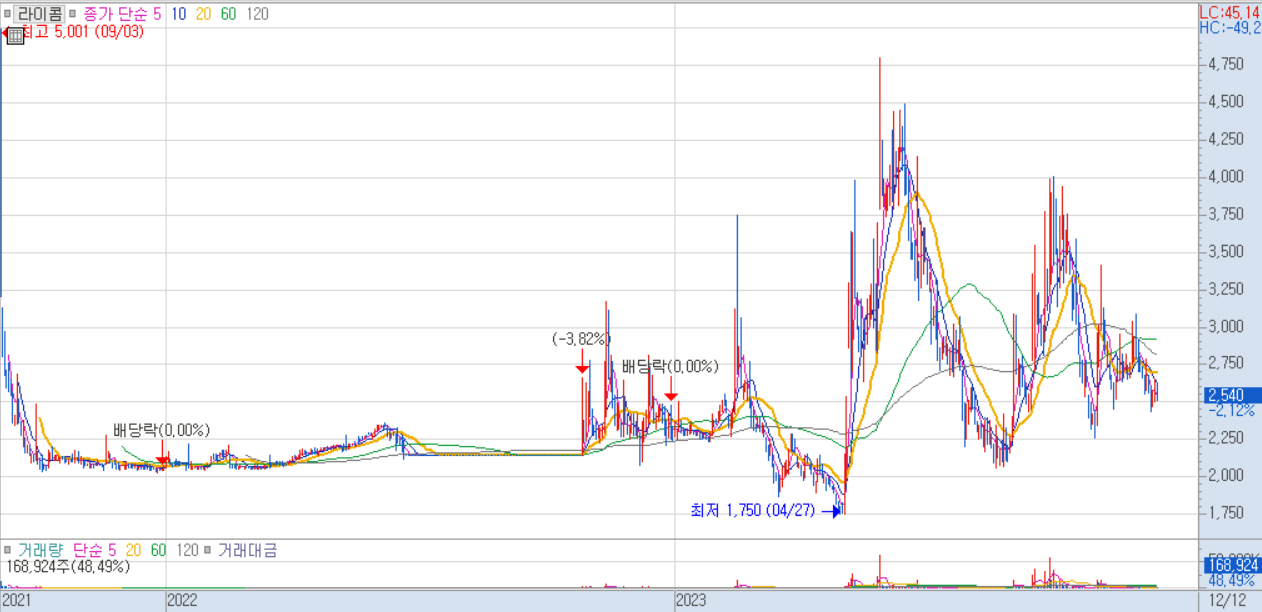Toggle the square marker before 종가 단순
Viewport: 1262px width, 612px height.
(73, 15)
